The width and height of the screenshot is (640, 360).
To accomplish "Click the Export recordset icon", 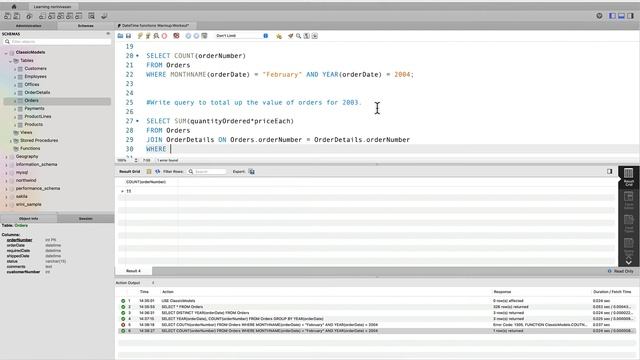I will (x=251, y=171).
